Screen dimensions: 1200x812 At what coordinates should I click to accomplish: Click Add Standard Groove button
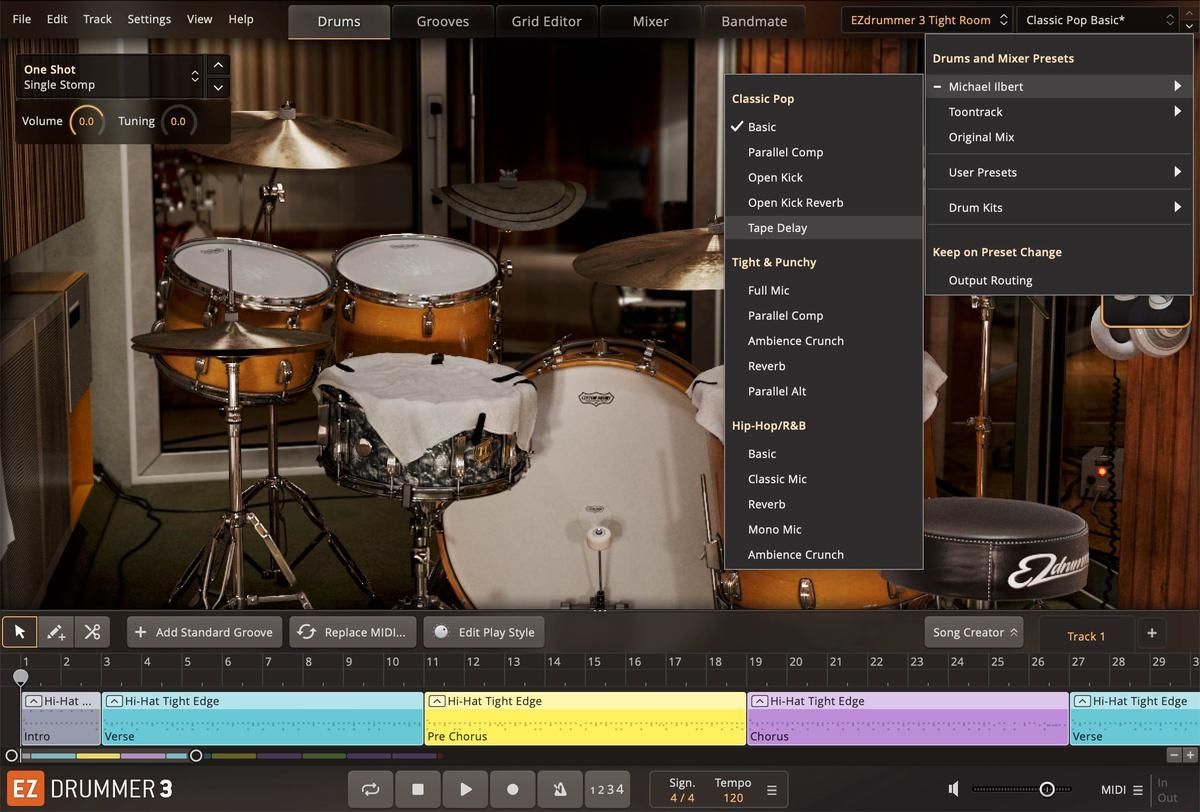pos(204,632)
